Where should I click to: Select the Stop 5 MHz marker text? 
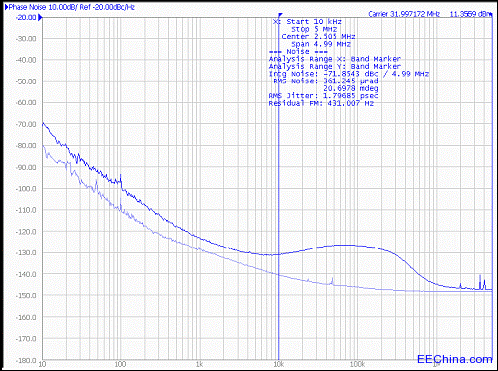coord(314,29)
